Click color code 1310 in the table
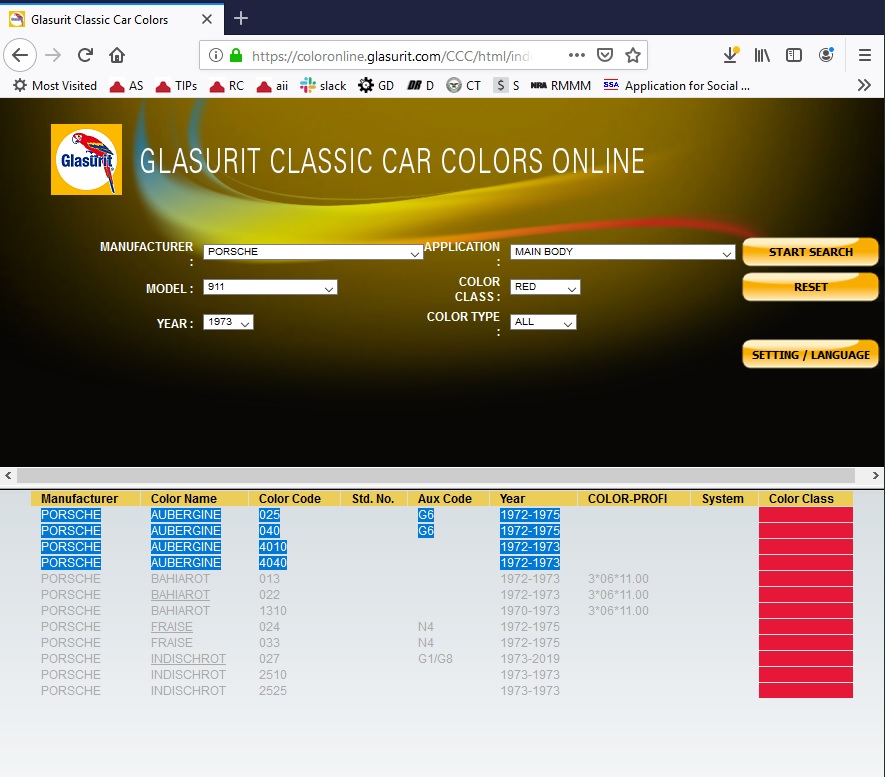The image size is (885, 777). (x=273, y=611)
